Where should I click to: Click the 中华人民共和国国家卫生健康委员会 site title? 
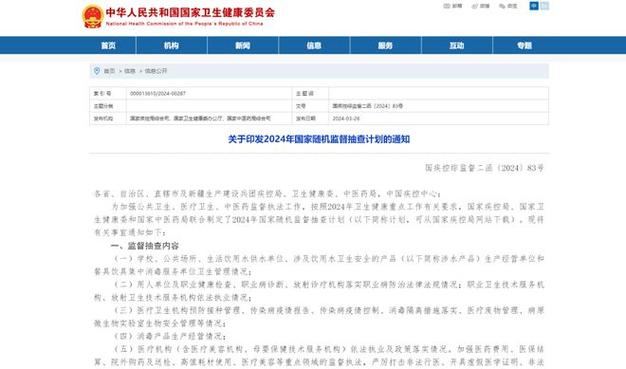click(190, 12)
